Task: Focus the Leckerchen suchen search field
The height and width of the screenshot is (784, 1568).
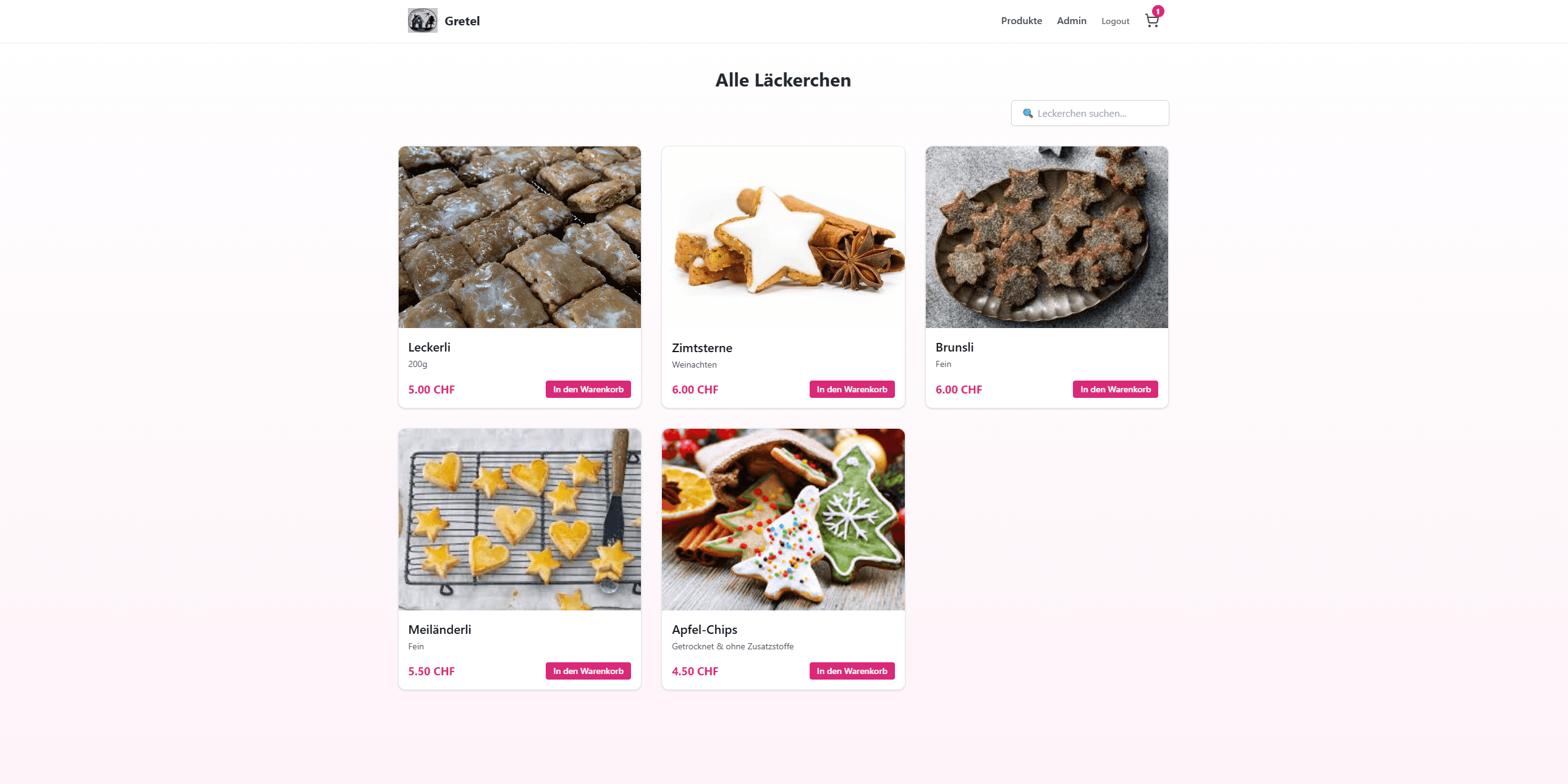Action: [x=1090, y=113]
